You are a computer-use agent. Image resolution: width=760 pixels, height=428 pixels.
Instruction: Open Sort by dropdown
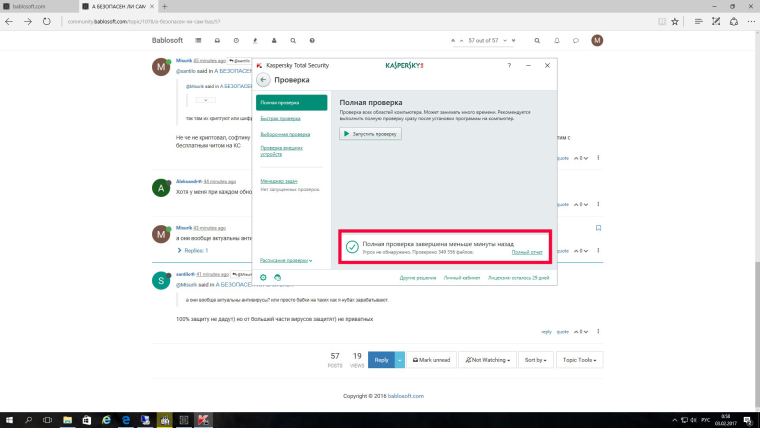(536, 360)
